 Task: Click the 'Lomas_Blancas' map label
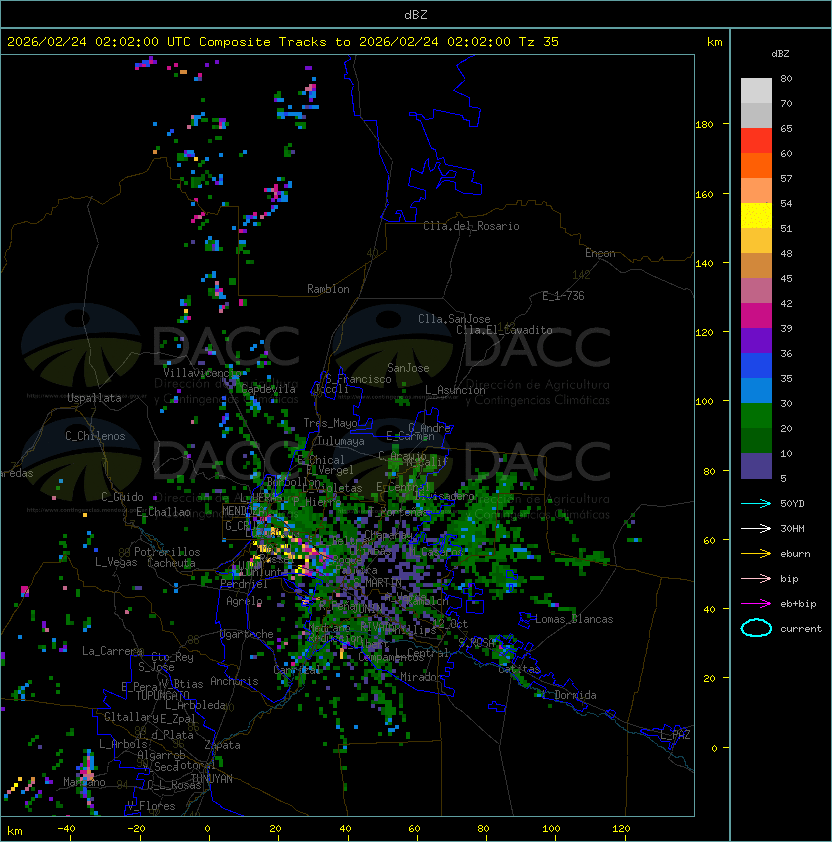click(x=574, y=619)
